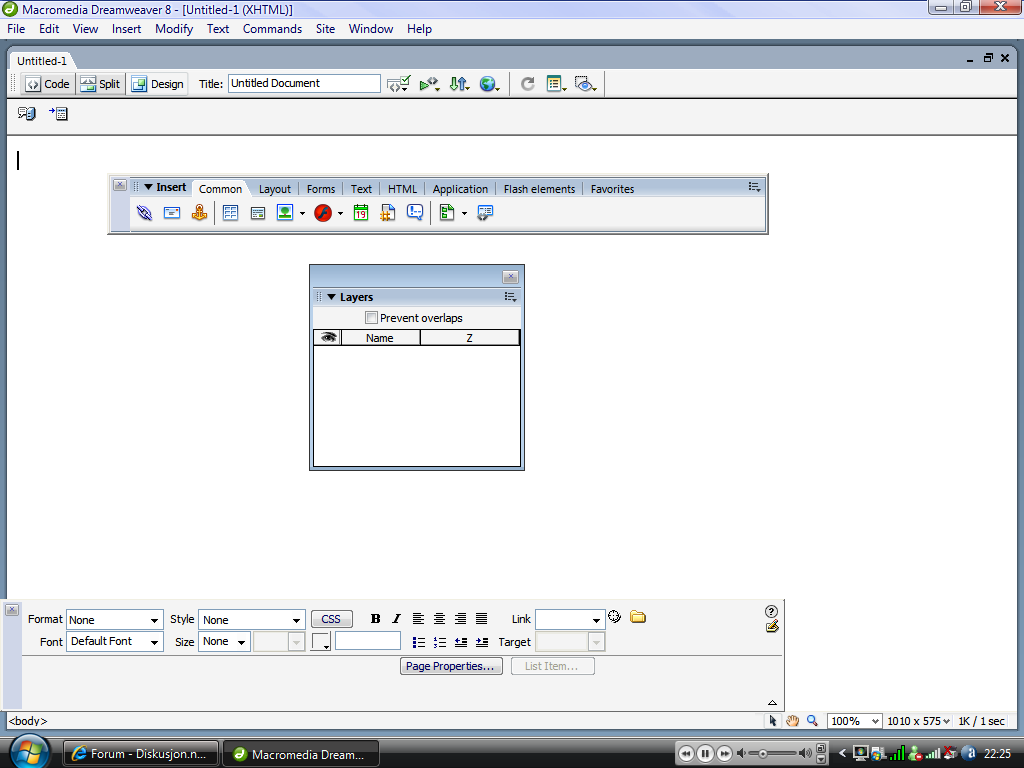Screen dimensions: 1024x768
Task: Collapse the Property inspector expander arrow
Action: tap(773, 703)
